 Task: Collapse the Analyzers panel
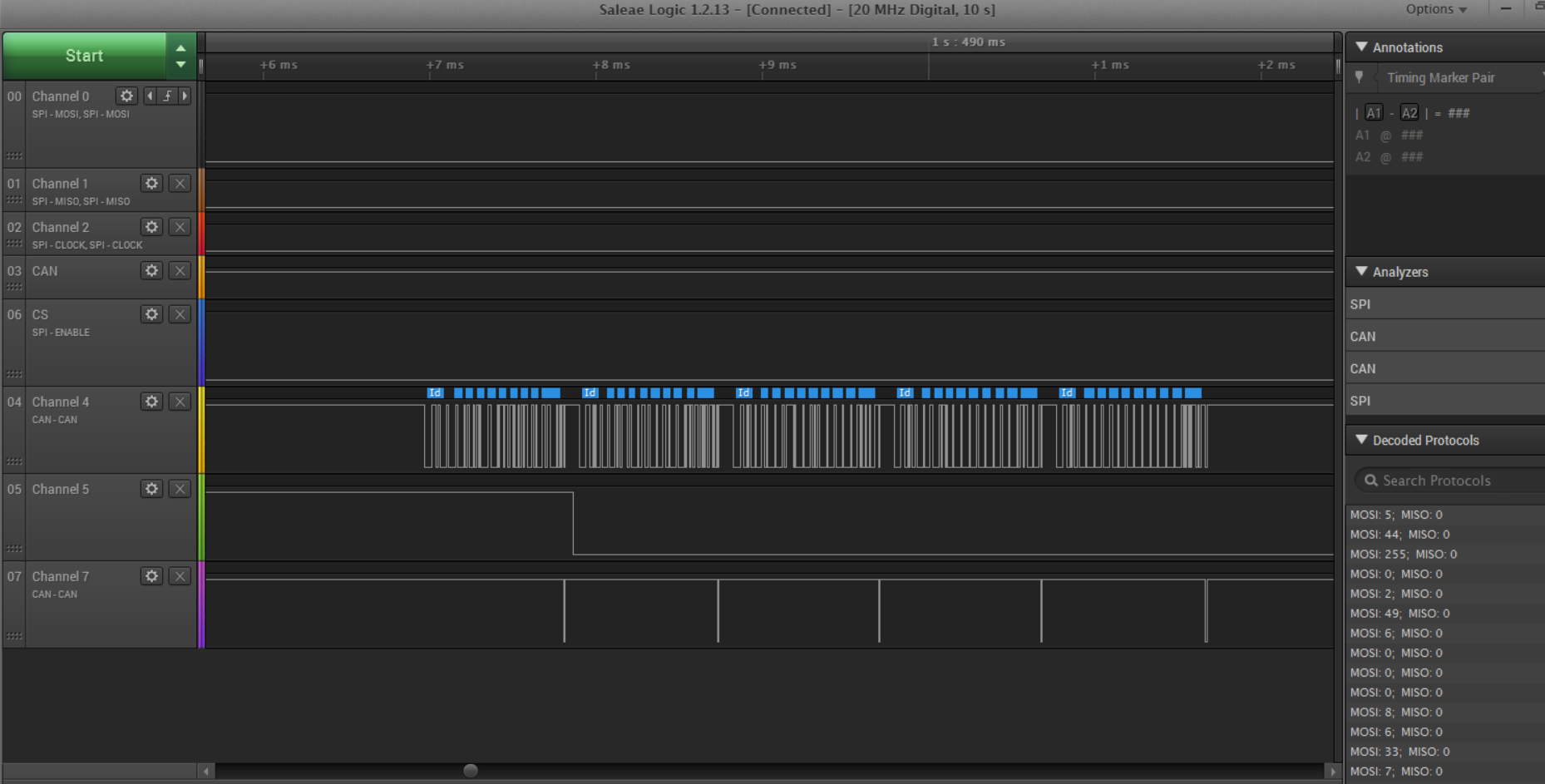(x=1361, y=272)
